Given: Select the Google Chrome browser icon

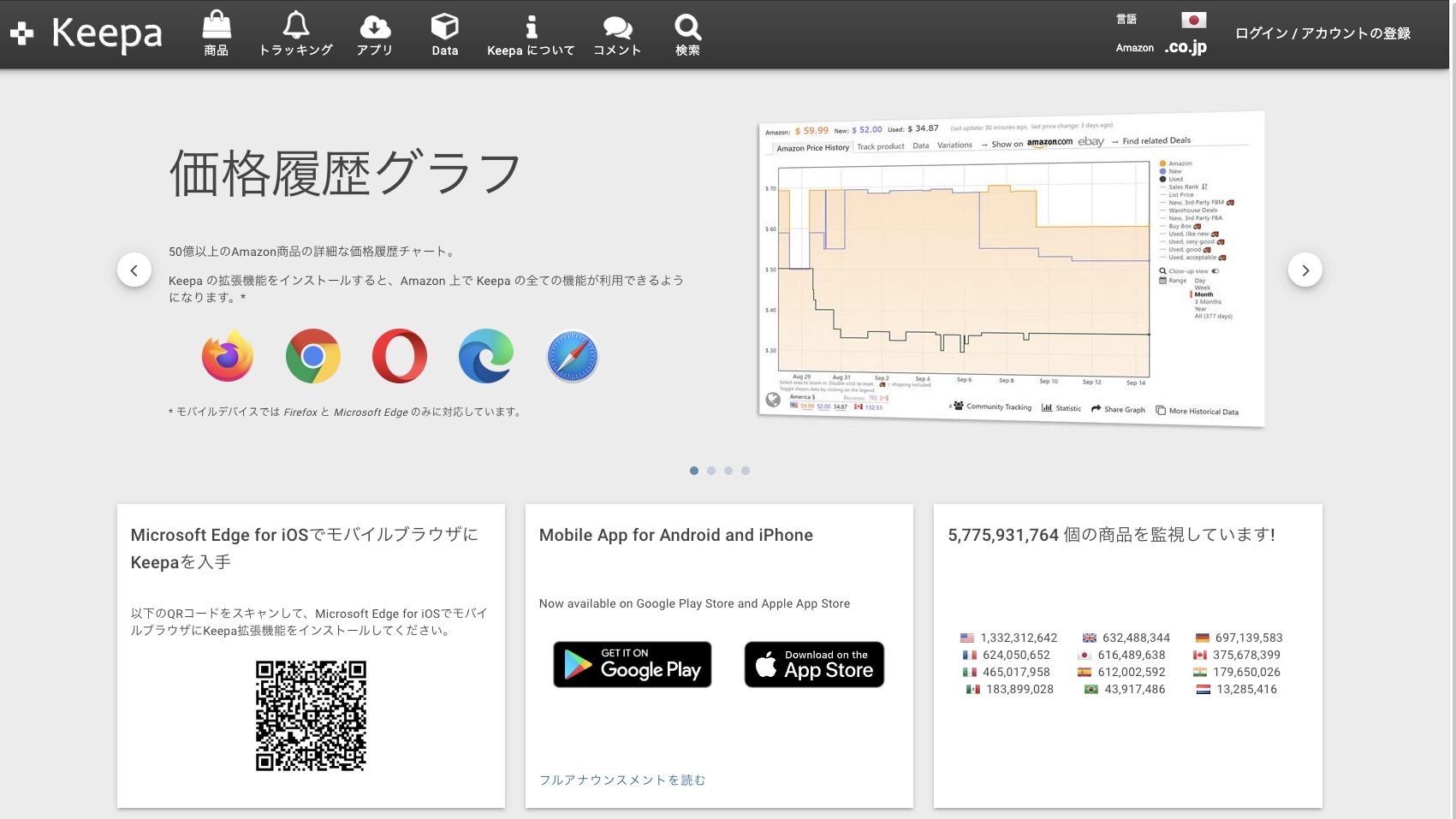Looking at the screenshot, I should [x=313, y=356].
